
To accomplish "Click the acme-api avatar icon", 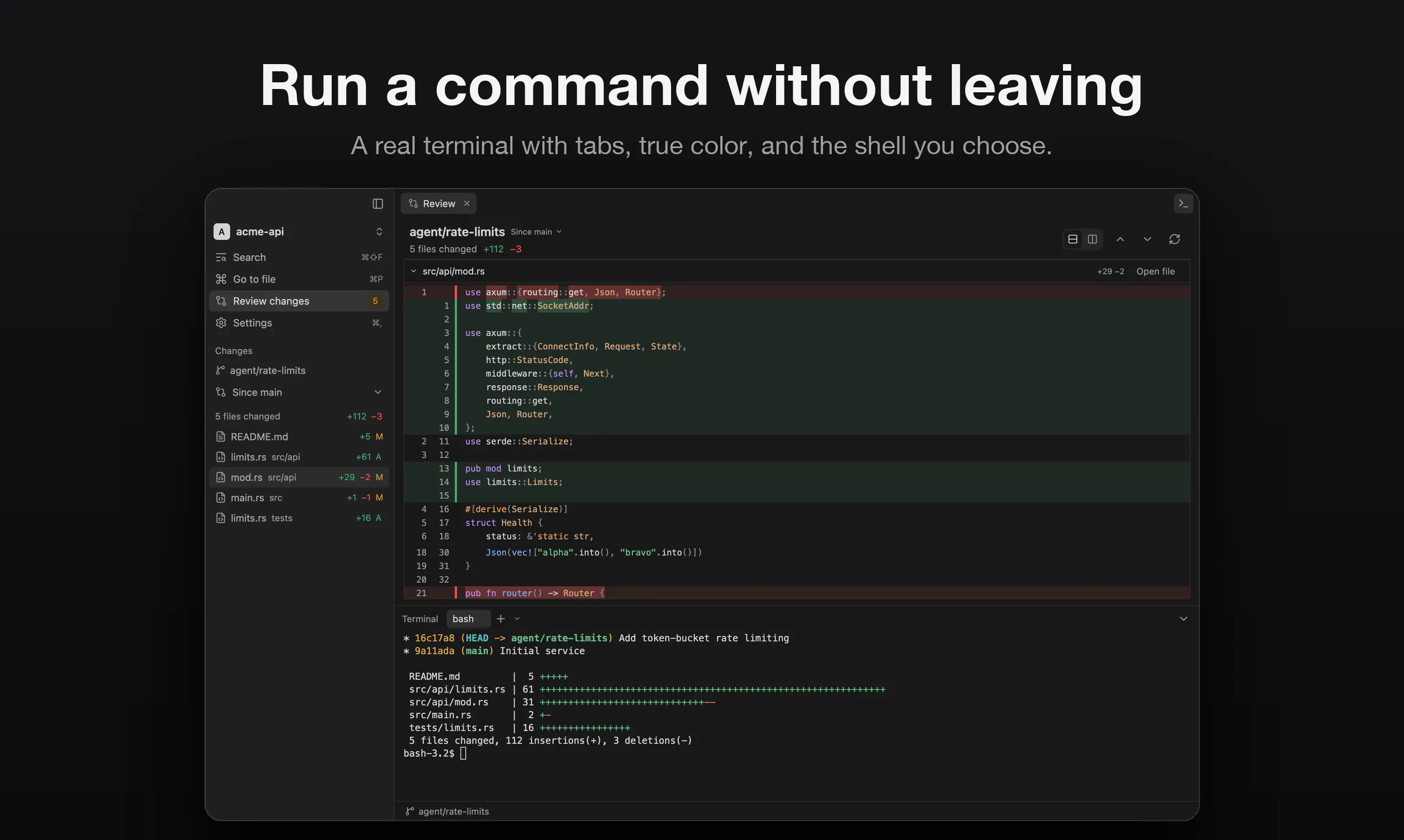I will pyautogui.click(x=221, y=232).
